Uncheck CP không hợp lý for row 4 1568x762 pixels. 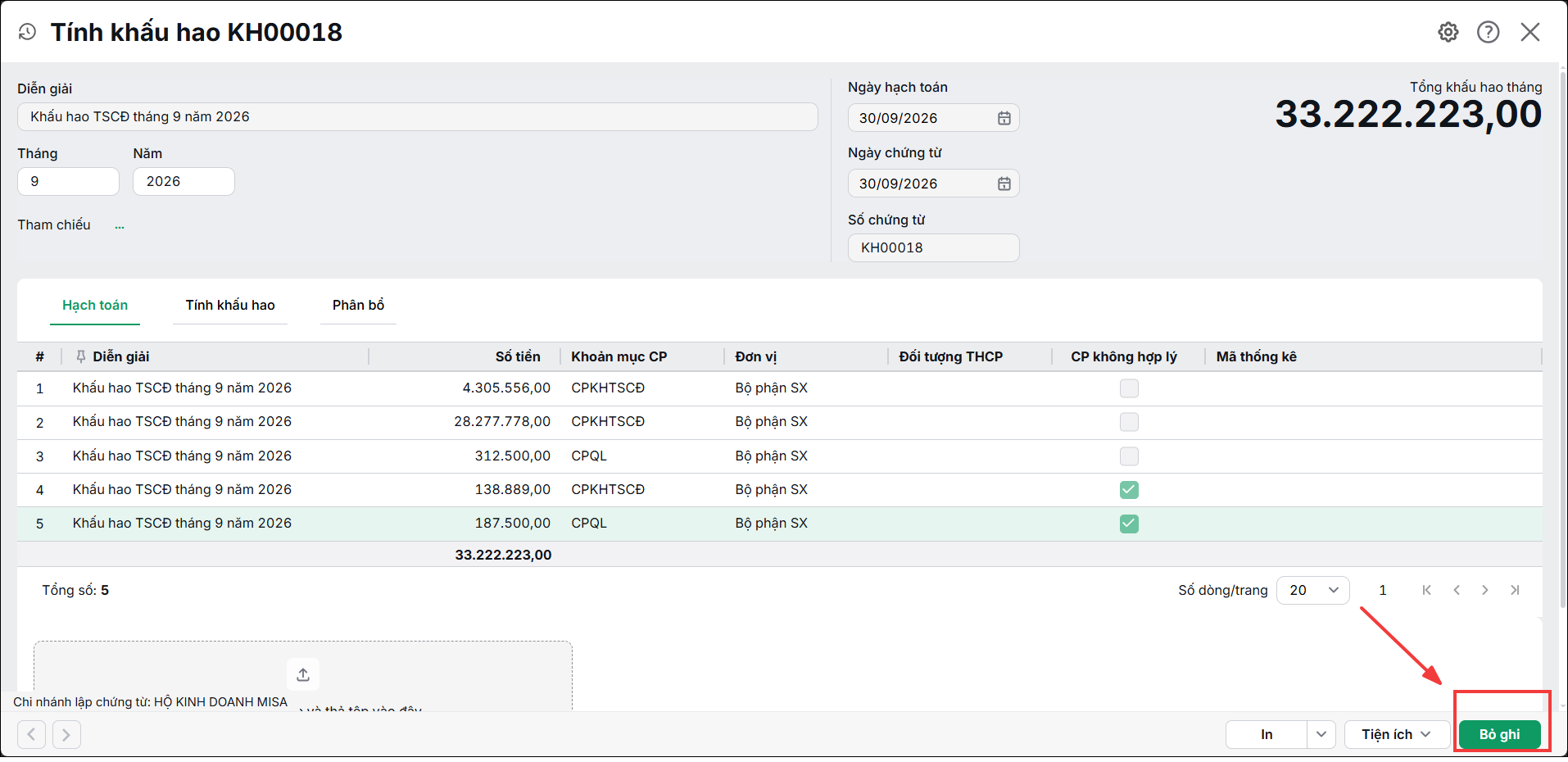(x=1129, y=490)
